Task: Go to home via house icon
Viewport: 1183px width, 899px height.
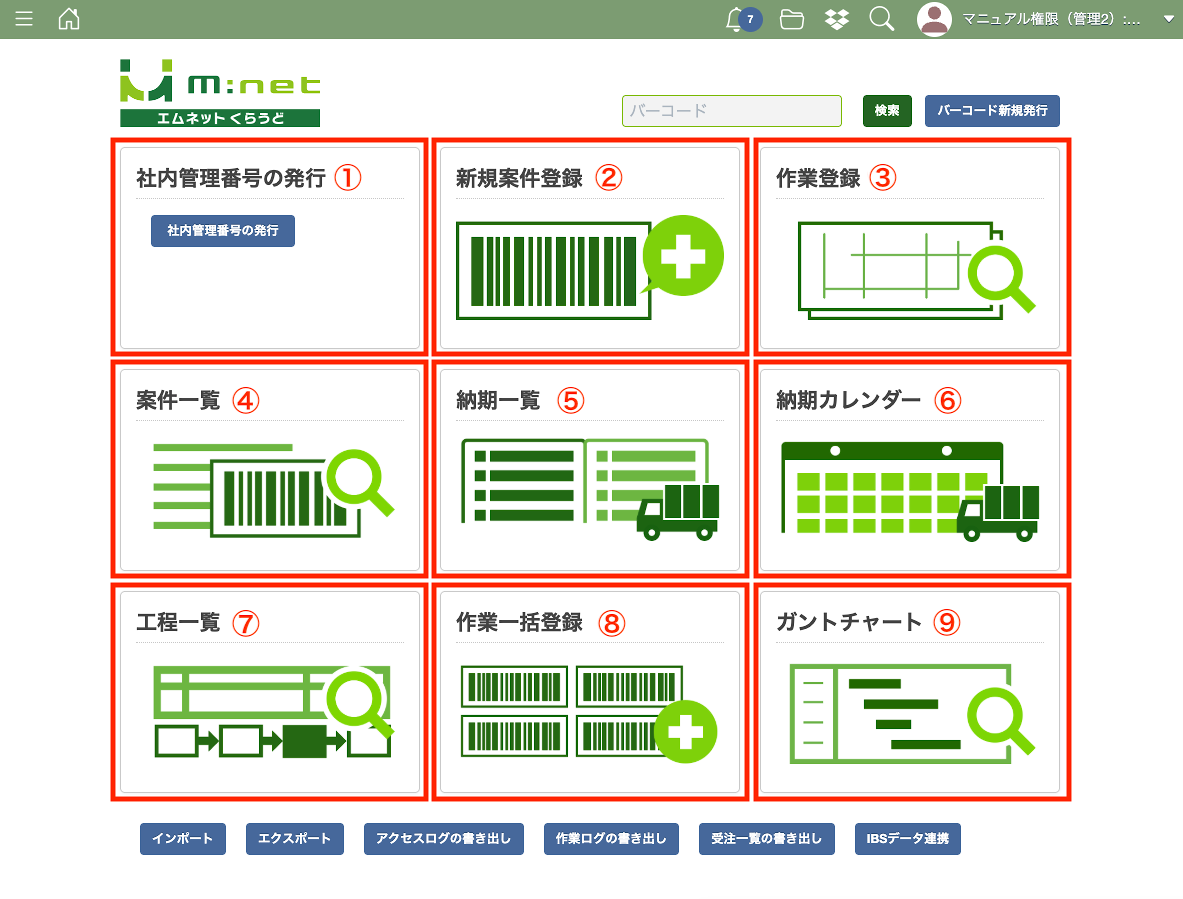Action: [69, 19]
